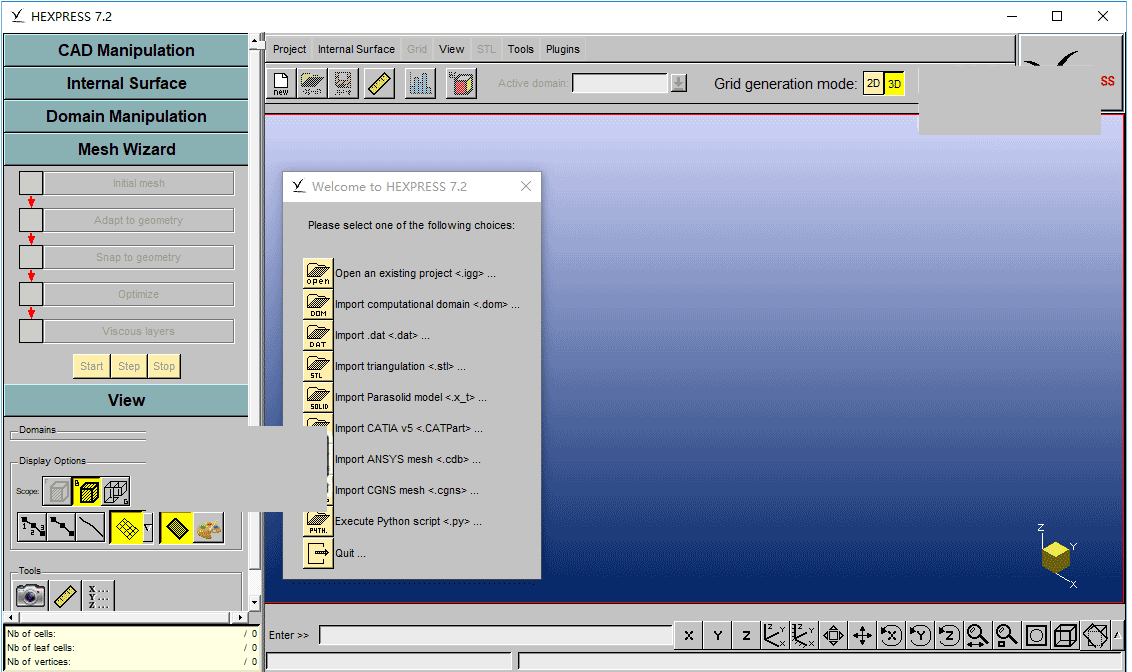Screen dimensions: 1132x672
Task: Click the camera snapshot tool
Action: pos(30,595)
